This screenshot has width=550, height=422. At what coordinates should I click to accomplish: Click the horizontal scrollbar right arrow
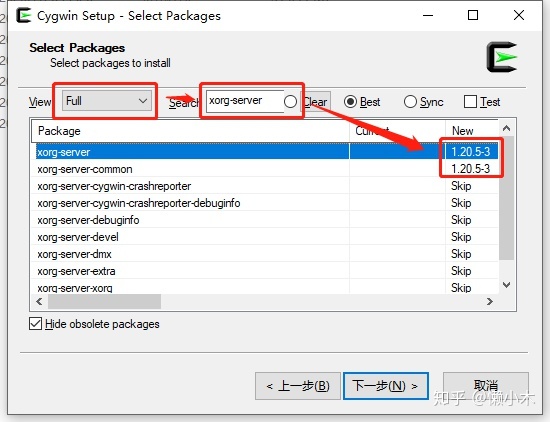pyautogui.click(x=490, y=301)
